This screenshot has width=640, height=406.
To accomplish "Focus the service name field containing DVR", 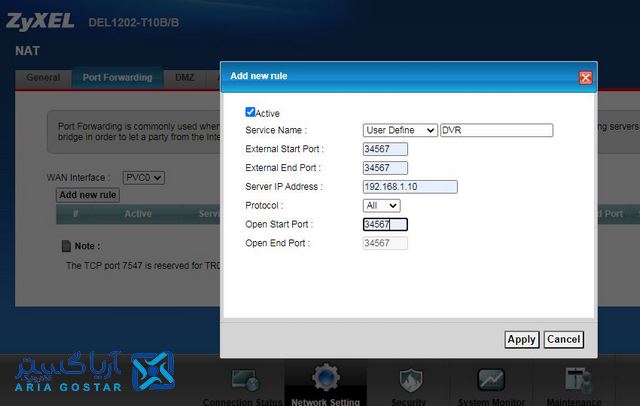I will (x=497, y=130).
